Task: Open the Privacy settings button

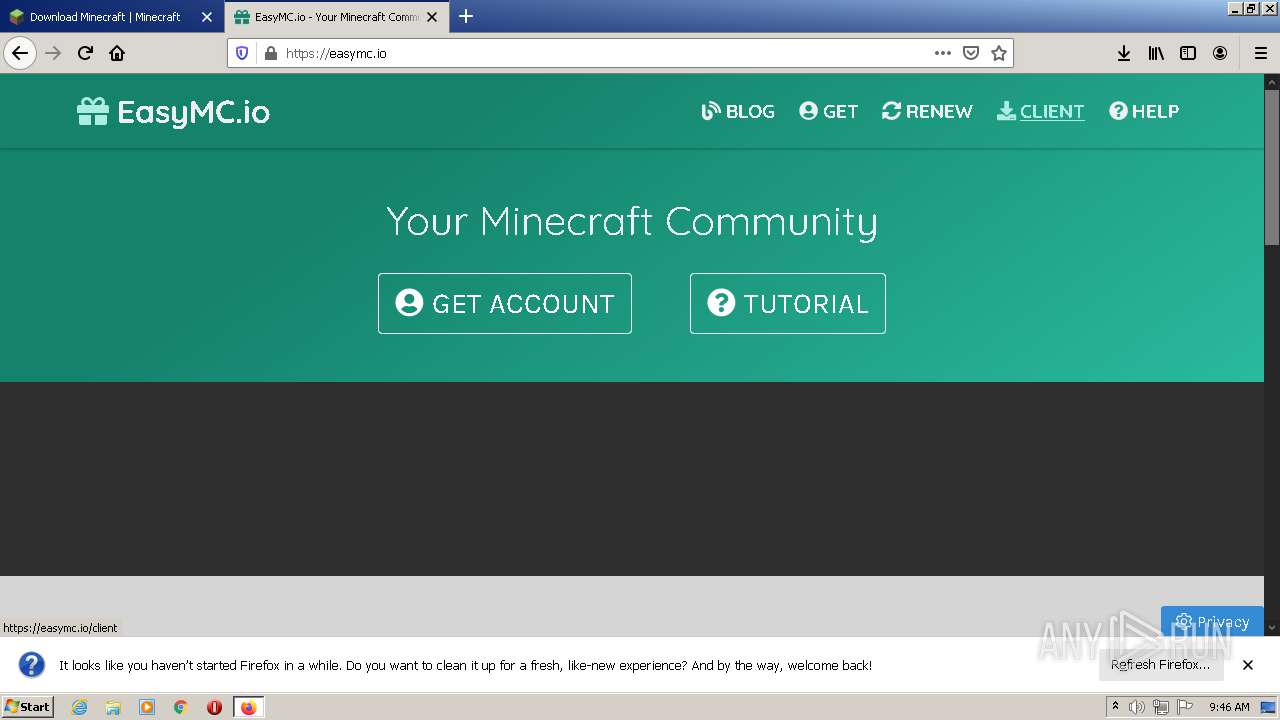Action: coord(1212,621)
